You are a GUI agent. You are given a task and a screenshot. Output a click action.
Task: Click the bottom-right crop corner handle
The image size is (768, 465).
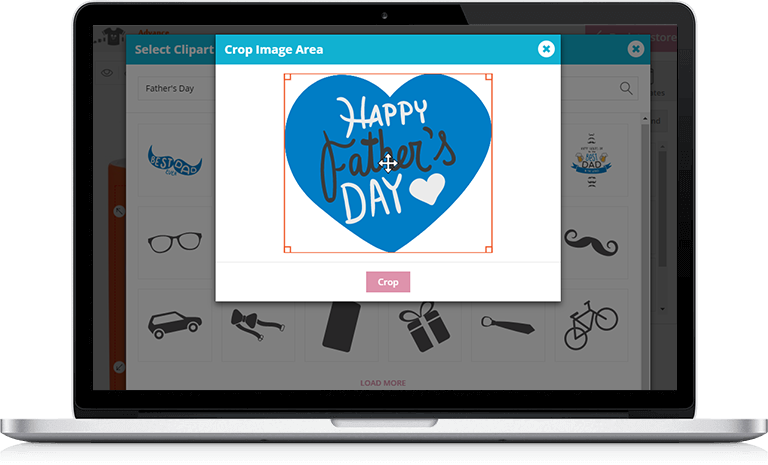[488, 249]
